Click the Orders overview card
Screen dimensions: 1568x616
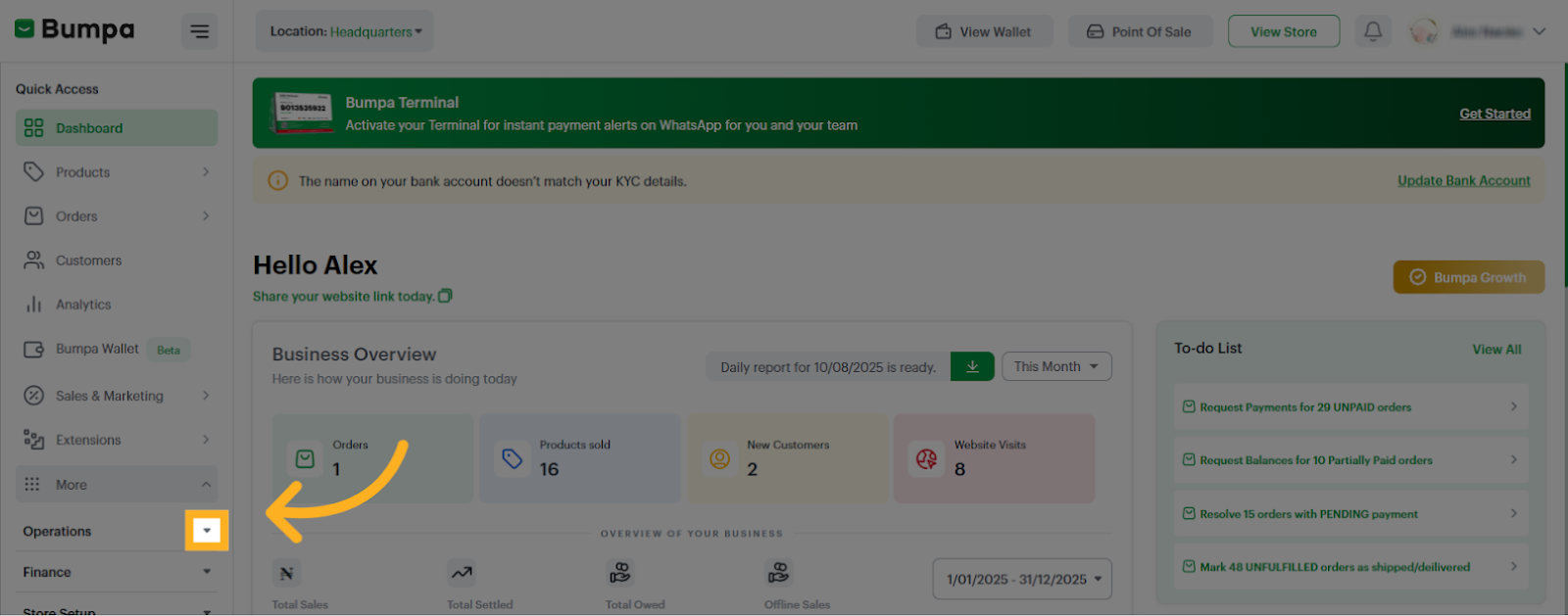[372, 458]
